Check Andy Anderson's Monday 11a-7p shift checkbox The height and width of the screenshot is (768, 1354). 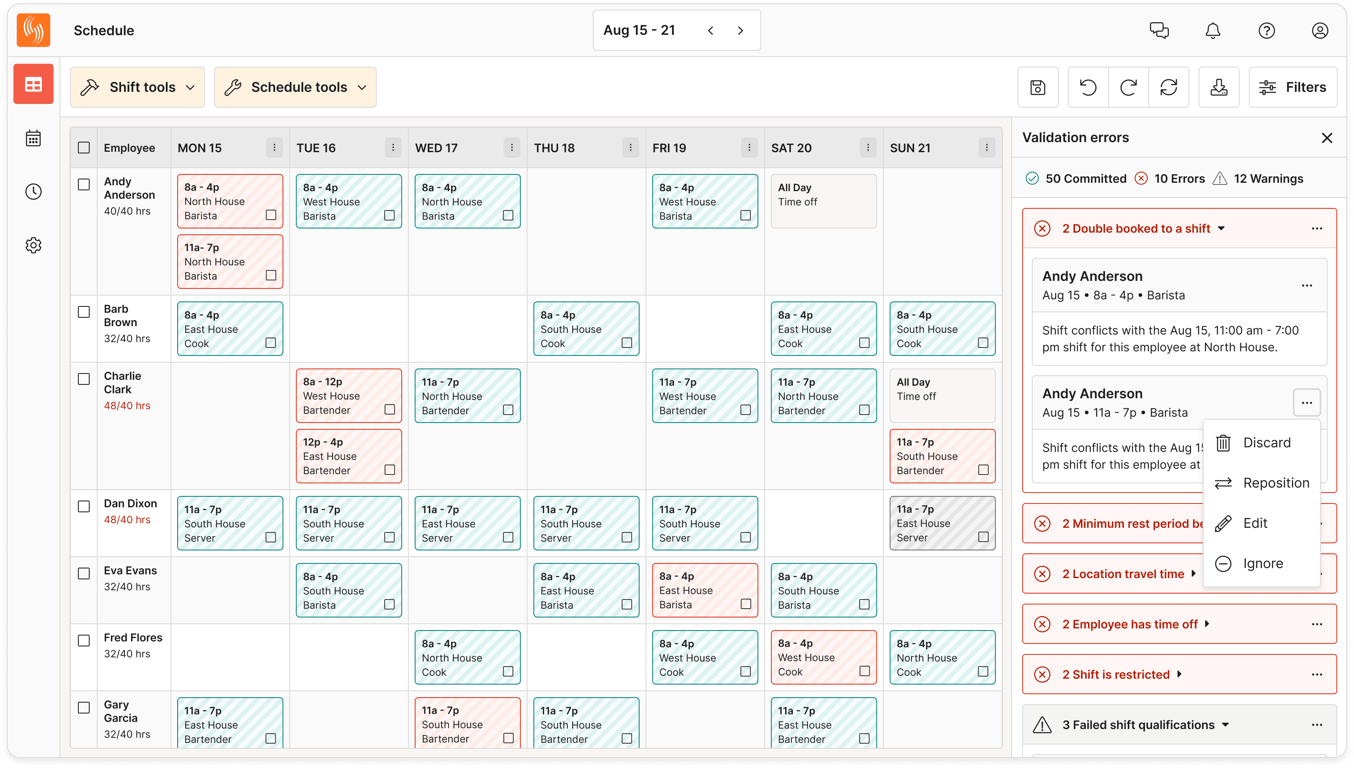[271, 275]
